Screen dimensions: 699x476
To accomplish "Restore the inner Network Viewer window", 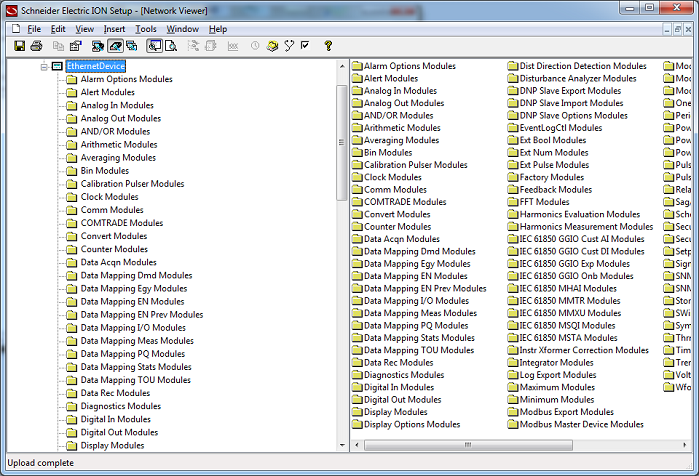I will pos(678,29).
